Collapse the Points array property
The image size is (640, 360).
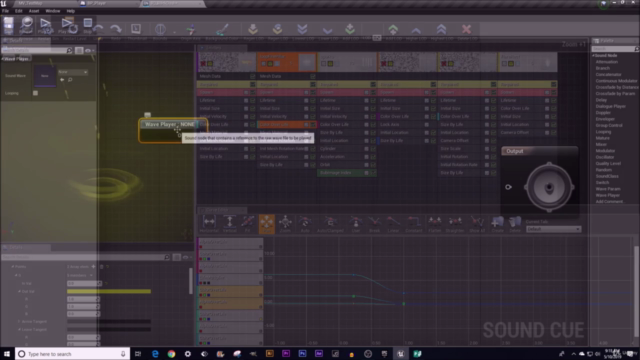(13, 267)
